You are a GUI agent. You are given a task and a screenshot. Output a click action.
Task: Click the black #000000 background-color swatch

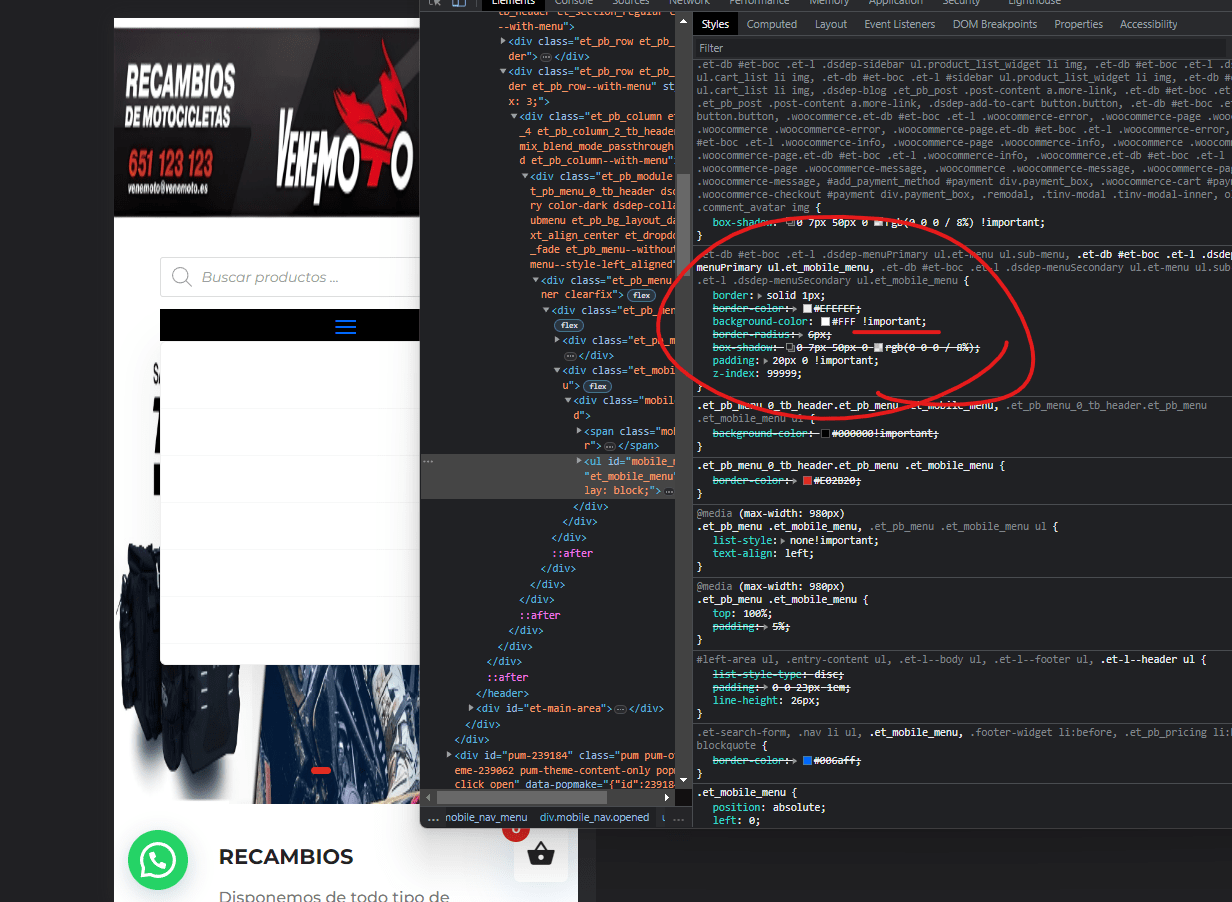tap(825, 433)
